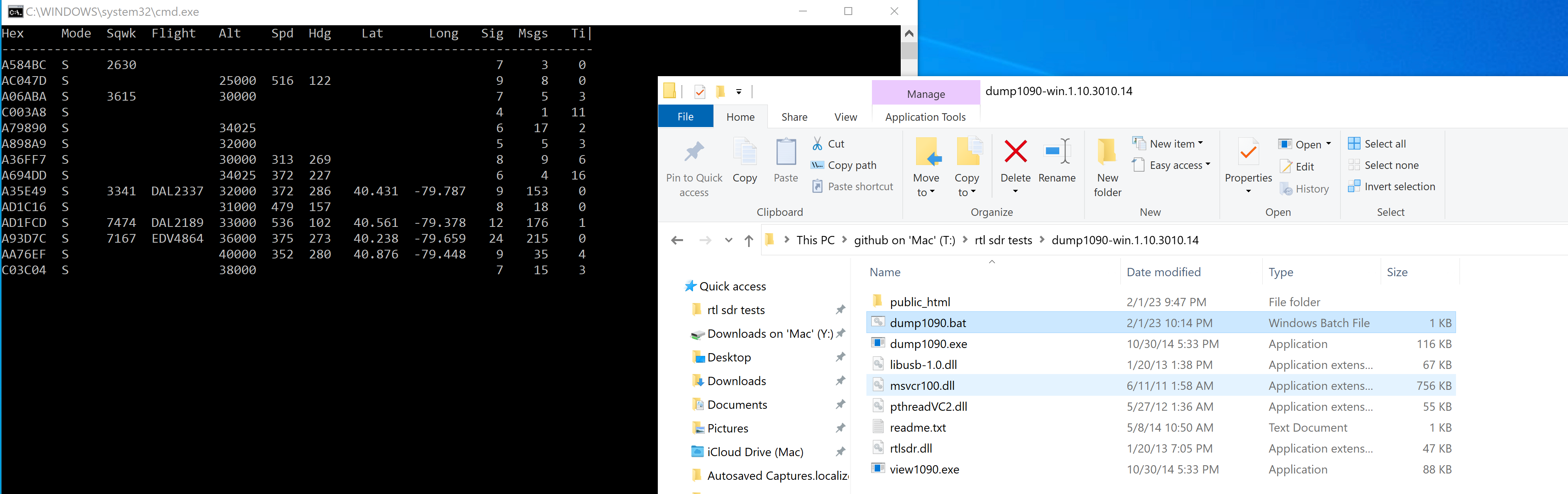Viewport: 1568px width, 494px height.
Task: Navigate to rtl sdr tests breadcrumb
Action: [1003, 240]
